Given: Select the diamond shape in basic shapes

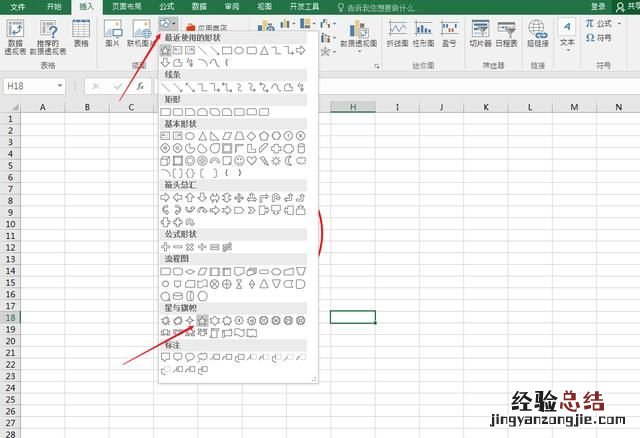Looking at the screenshot, I should [x=251, y=136].
